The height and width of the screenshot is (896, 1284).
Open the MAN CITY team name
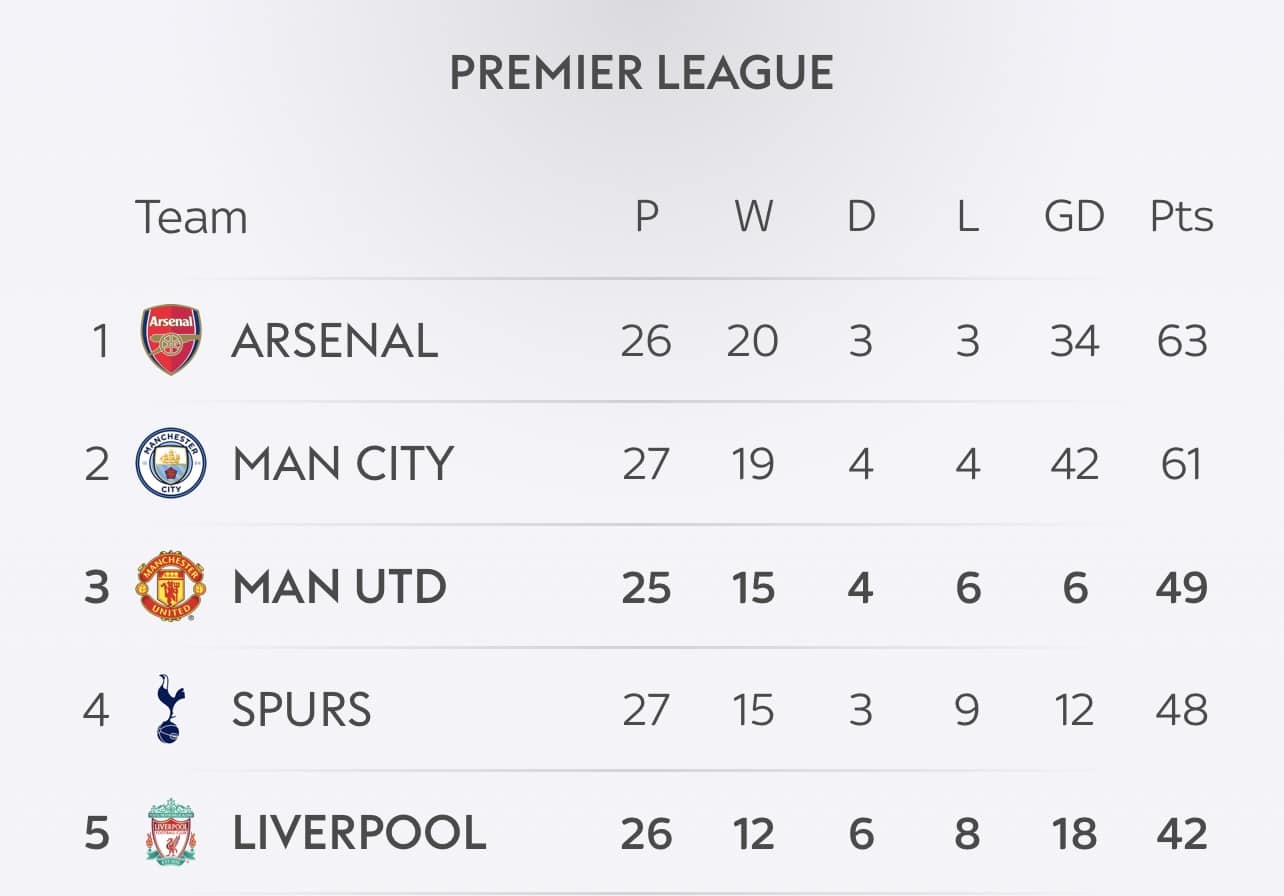pos(343,464)
